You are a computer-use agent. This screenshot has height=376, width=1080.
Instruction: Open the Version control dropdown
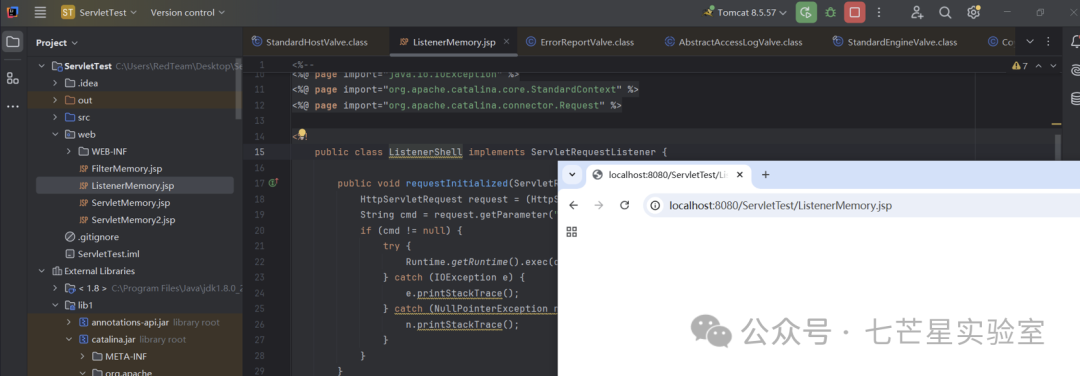[187, 12]
